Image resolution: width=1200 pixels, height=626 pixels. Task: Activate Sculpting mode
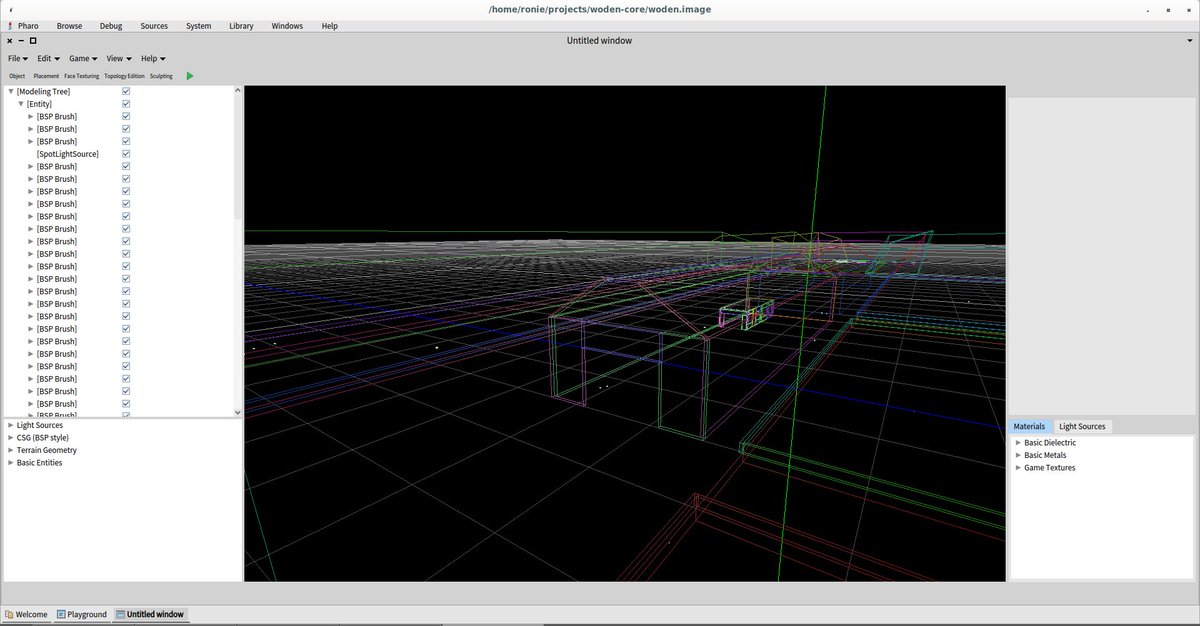[161, 76]
